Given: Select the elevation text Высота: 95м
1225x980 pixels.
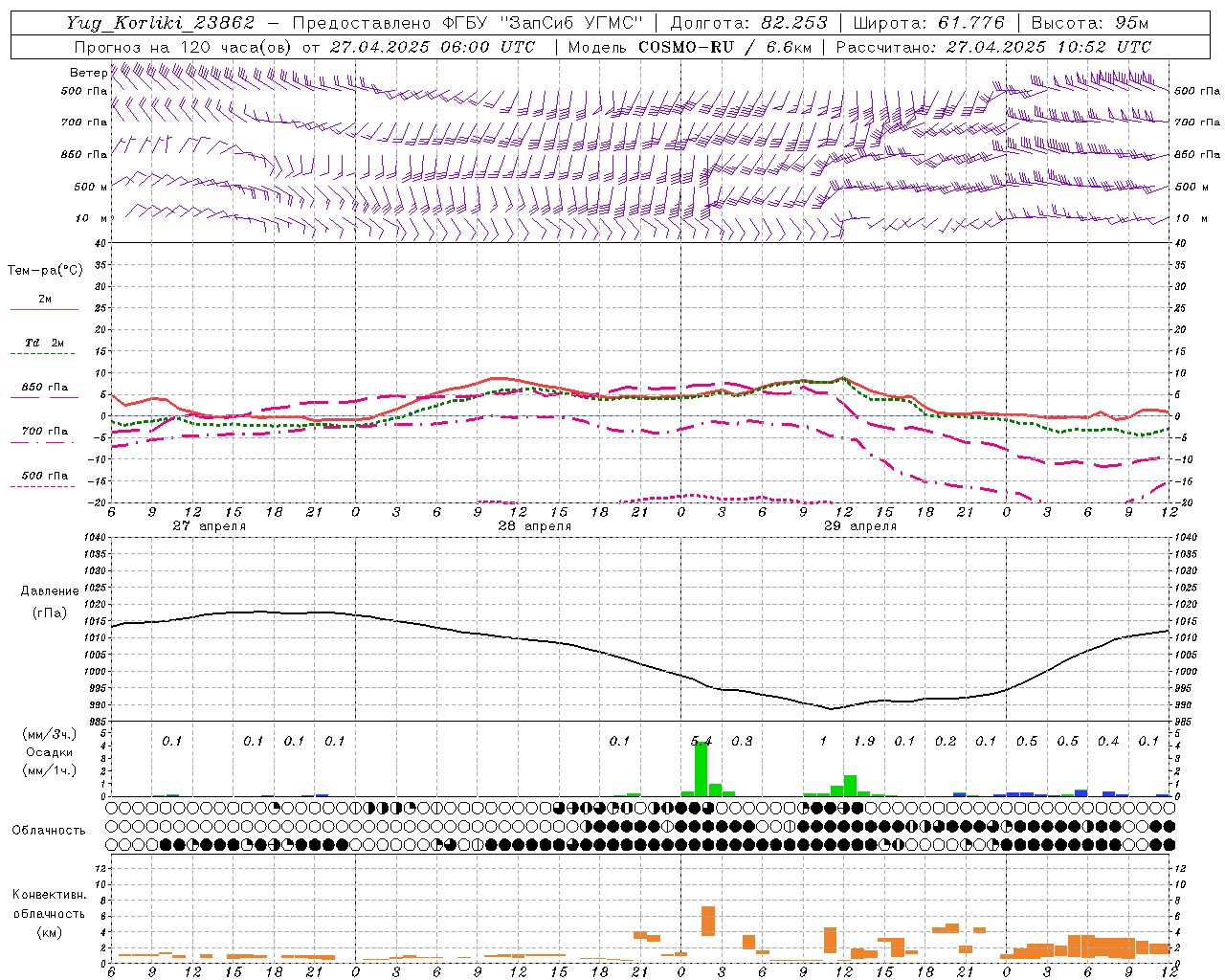Looking at the screenshot, I should (1090, 23).
